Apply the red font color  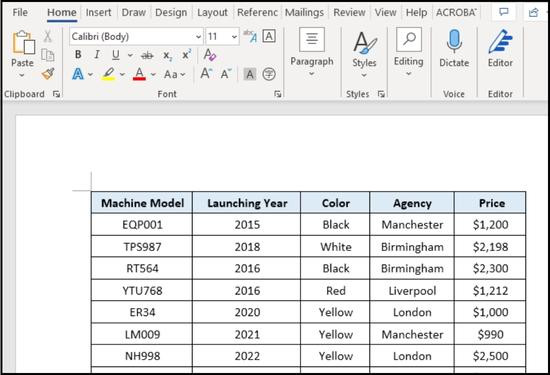(x=140, y=74)
